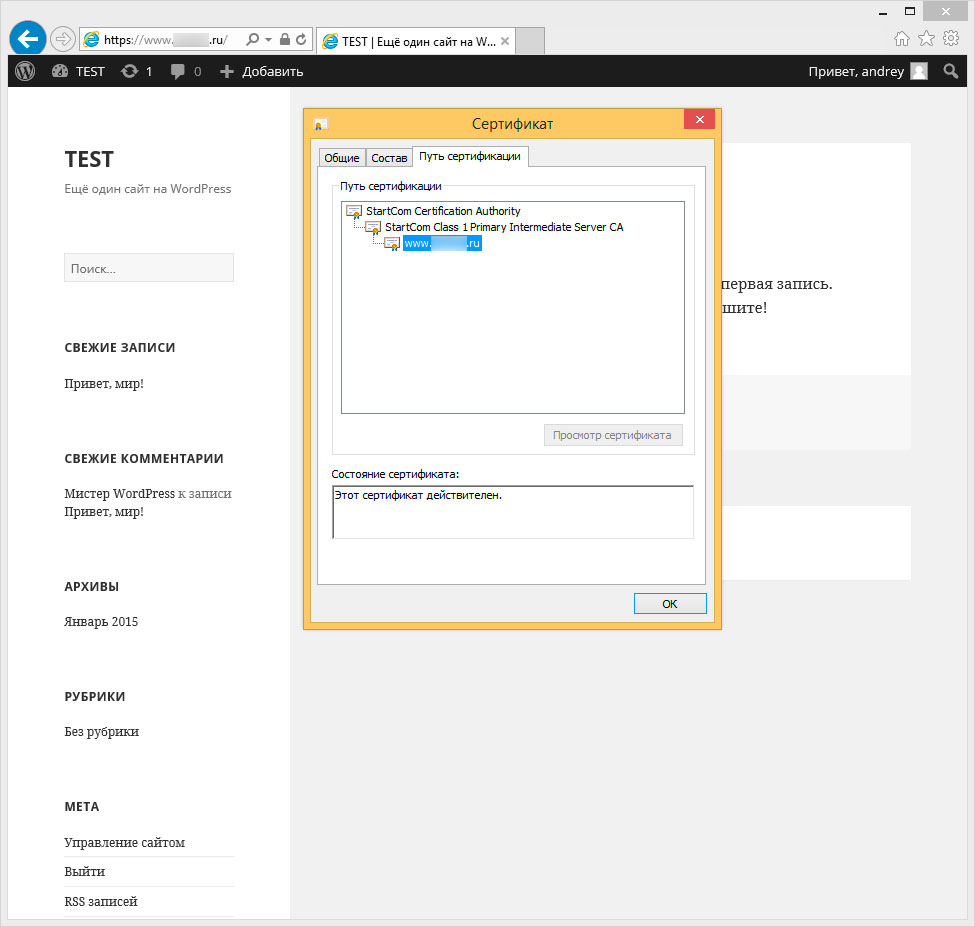Image resolution: width=975 pixels, height=927 pixels.
Task: Select StartCom Class 1 Primary Intermediate Server CA
Action: pyautogui.click(x=504, y=227)
